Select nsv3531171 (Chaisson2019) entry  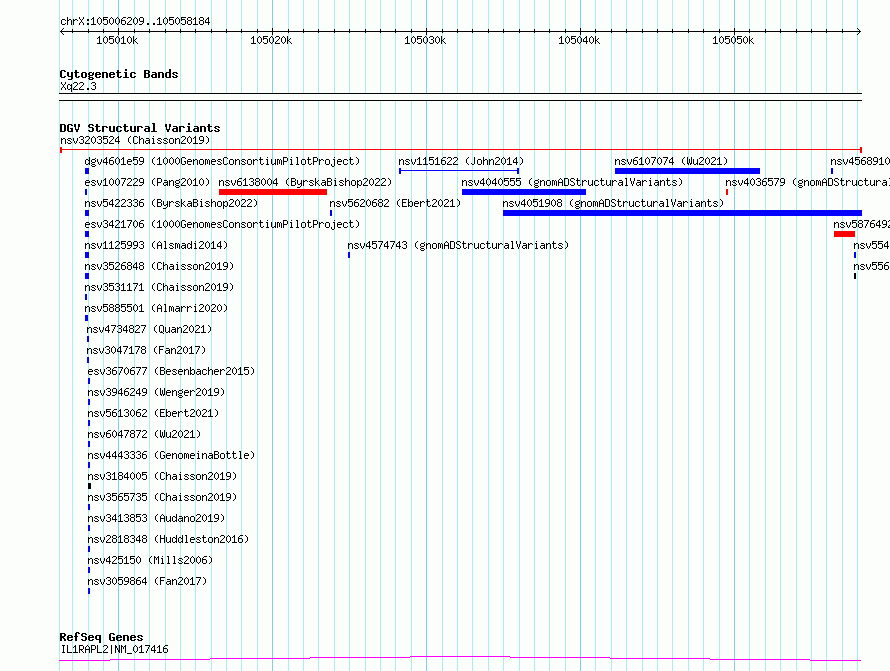[159, 287]
